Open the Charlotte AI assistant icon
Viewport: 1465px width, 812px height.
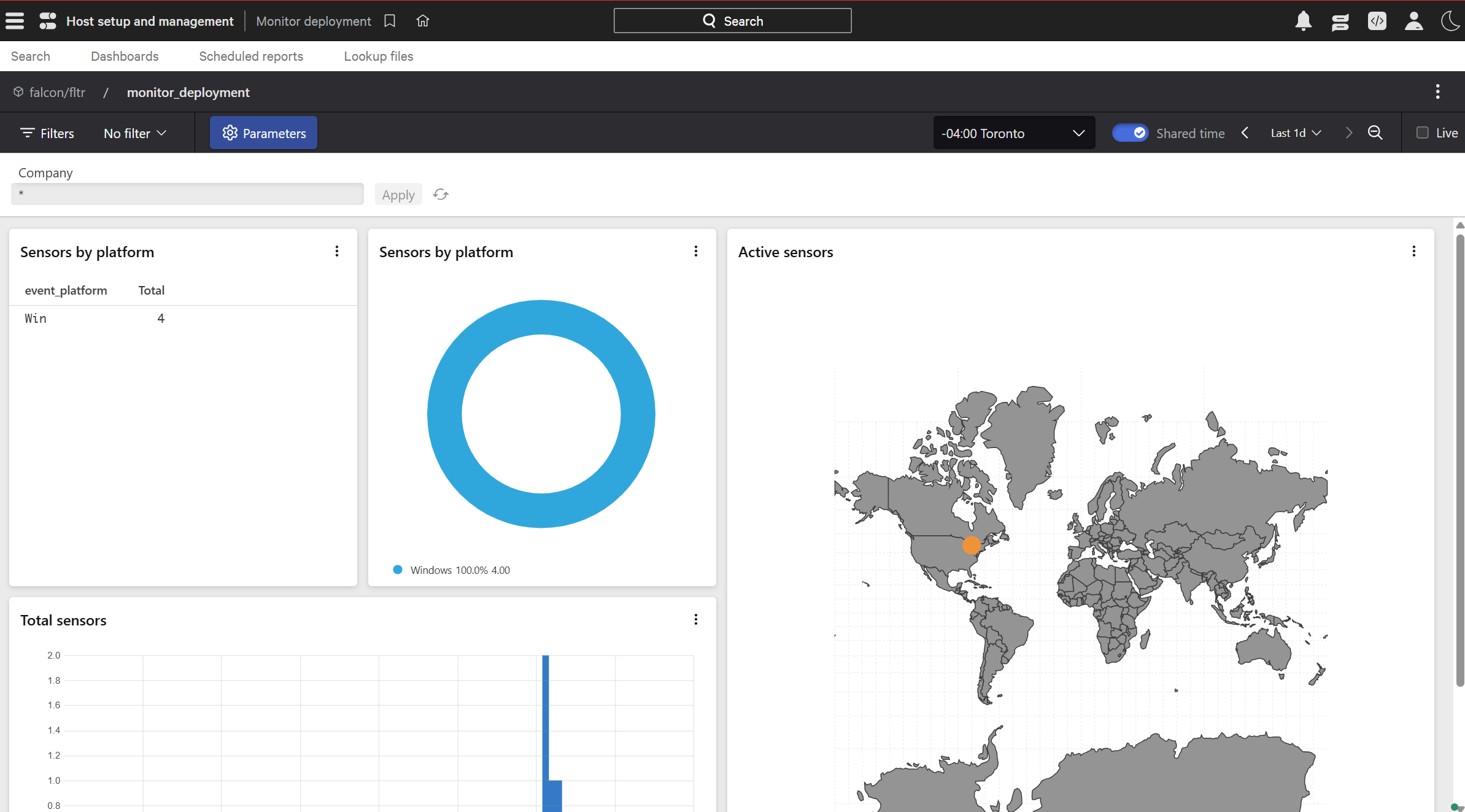(1340, 21)
